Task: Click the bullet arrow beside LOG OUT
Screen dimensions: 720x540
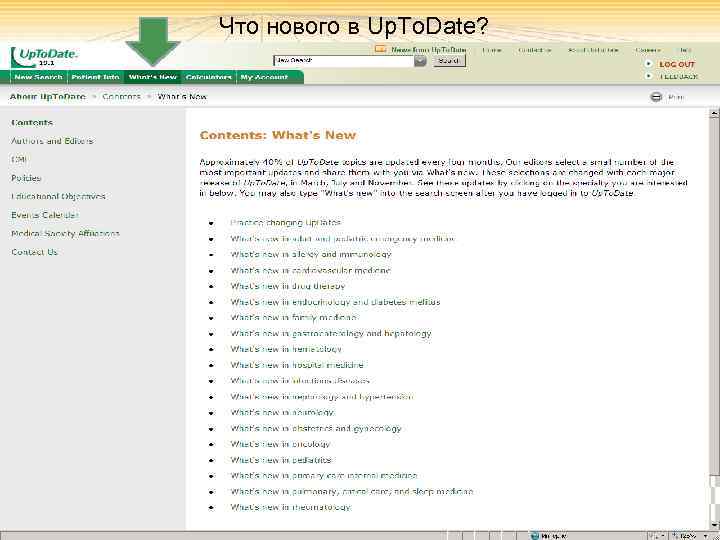Action: tap(648, 64)
